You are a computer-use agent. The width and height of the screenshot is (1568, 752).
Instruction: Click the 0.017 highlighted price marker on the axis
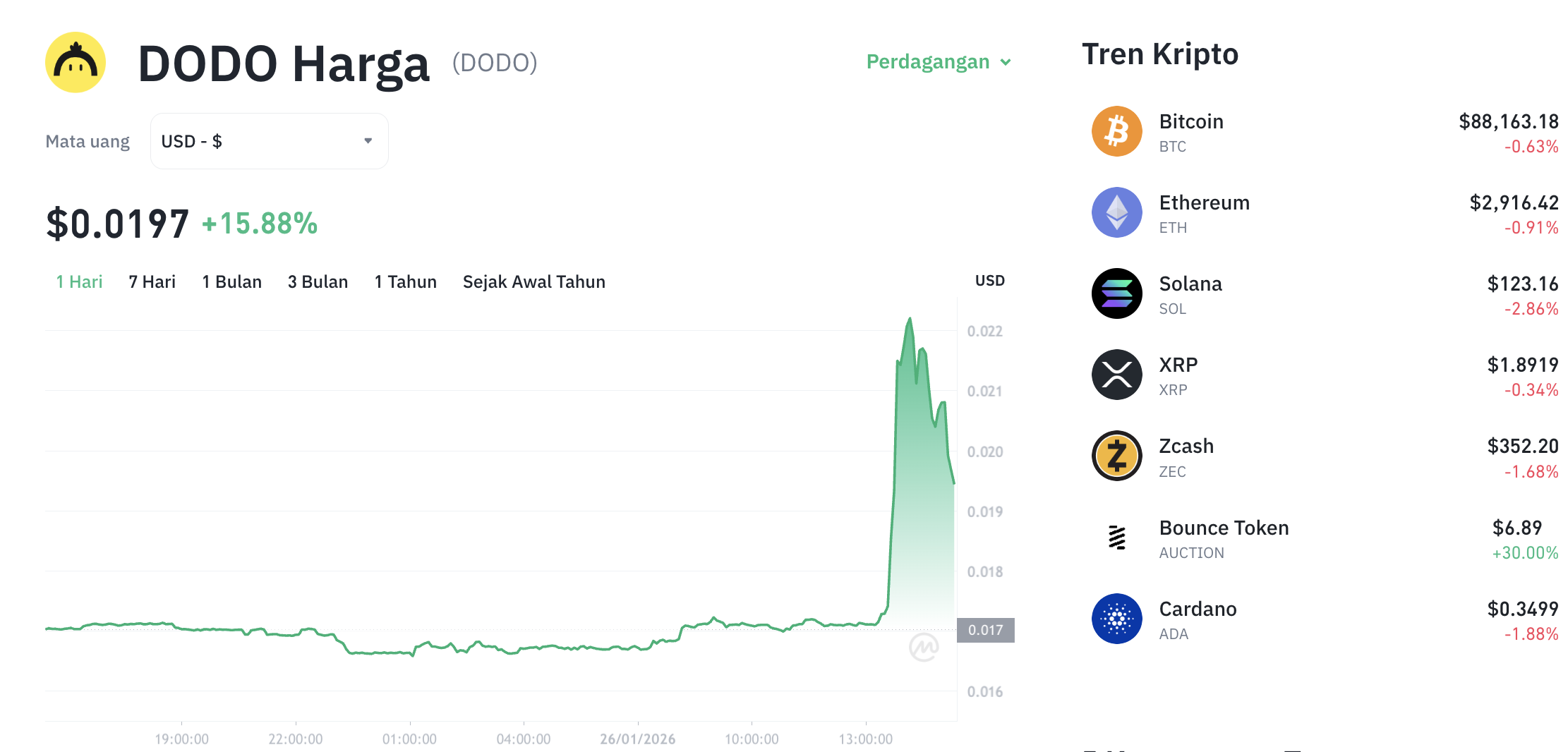[987, 630]
